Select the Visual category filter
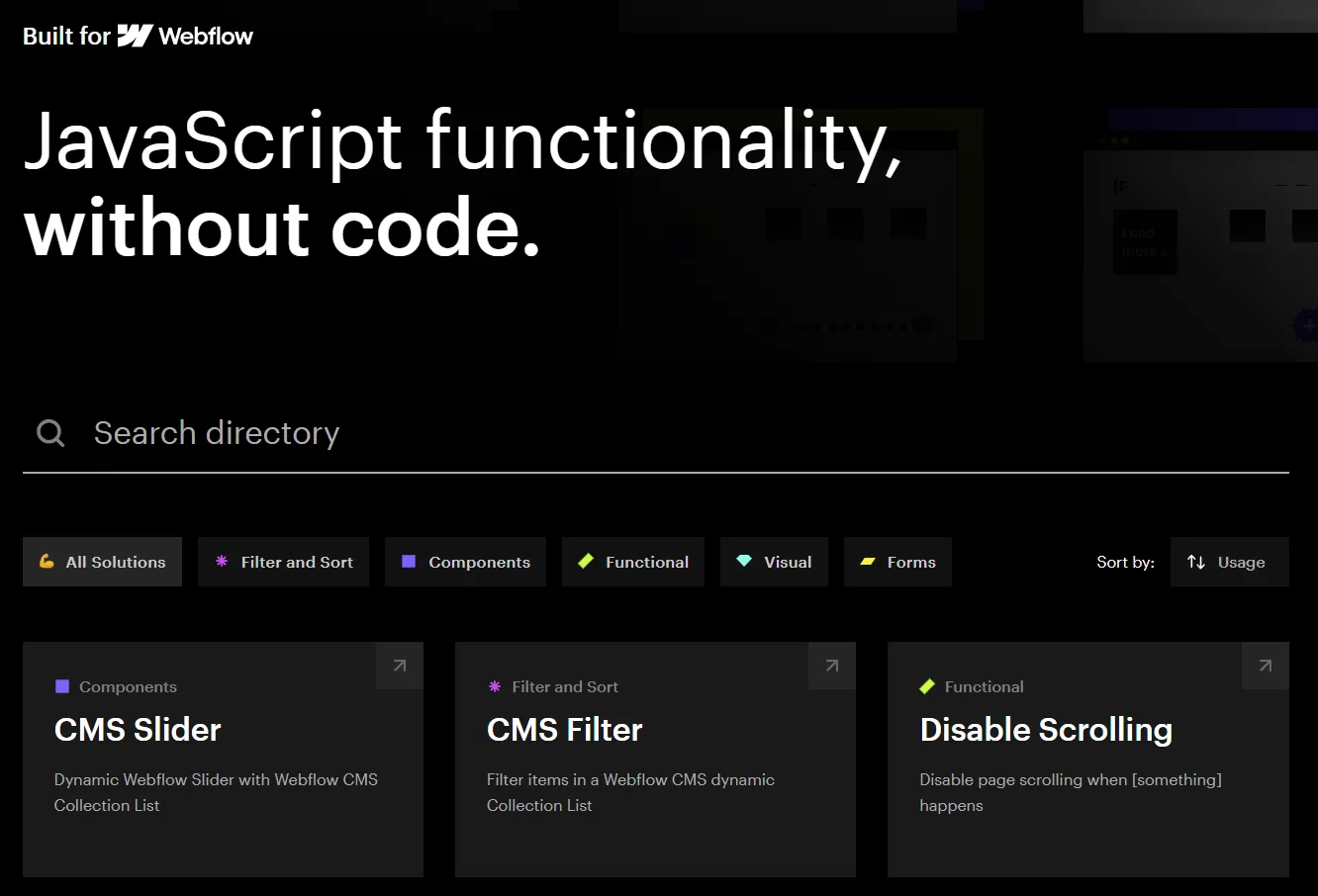This screenshot has height=896, width=1318. coord(774,562)
